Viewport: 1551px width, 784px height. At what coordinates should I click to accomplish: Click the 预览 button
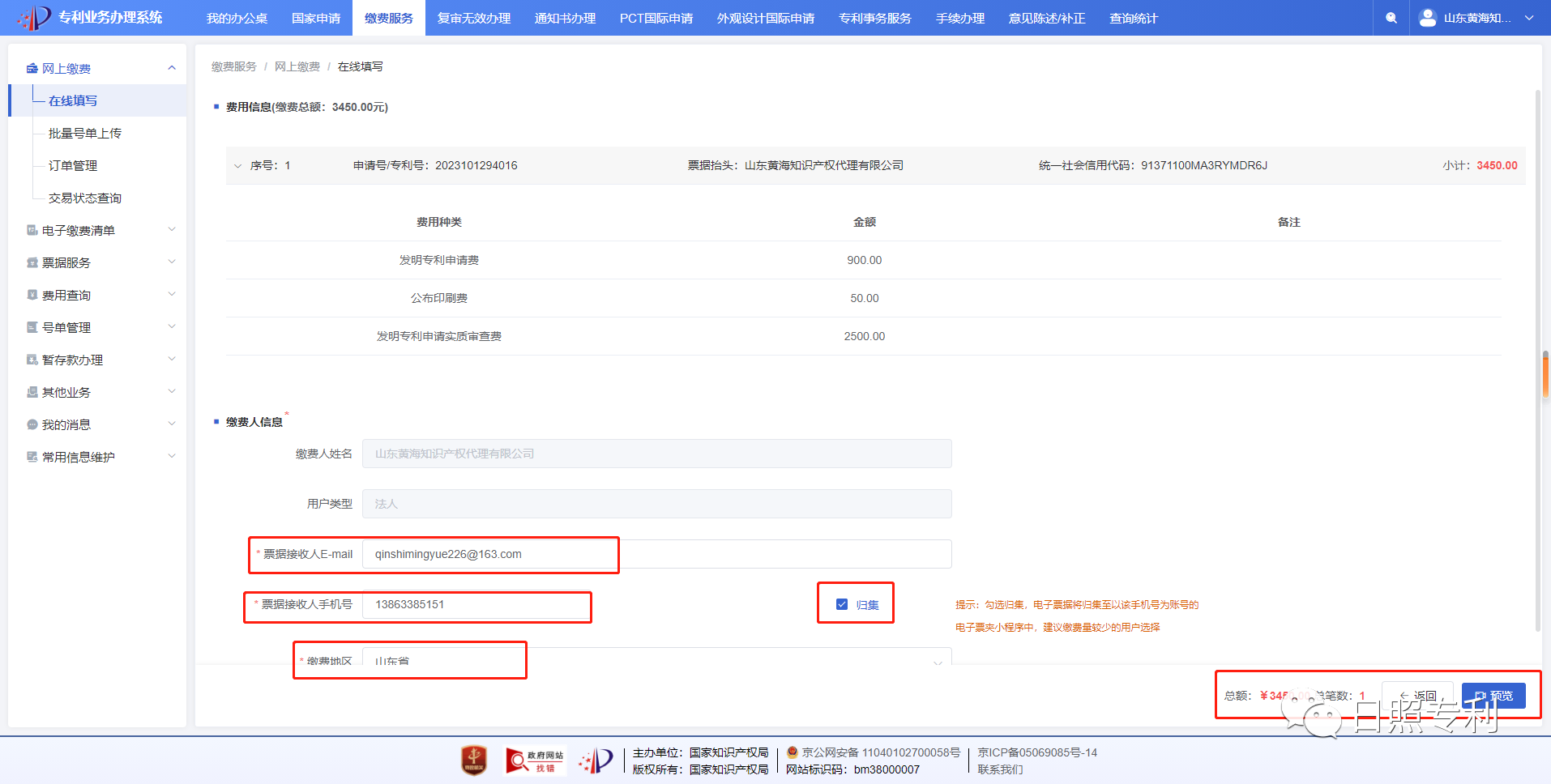point(1493,696)
